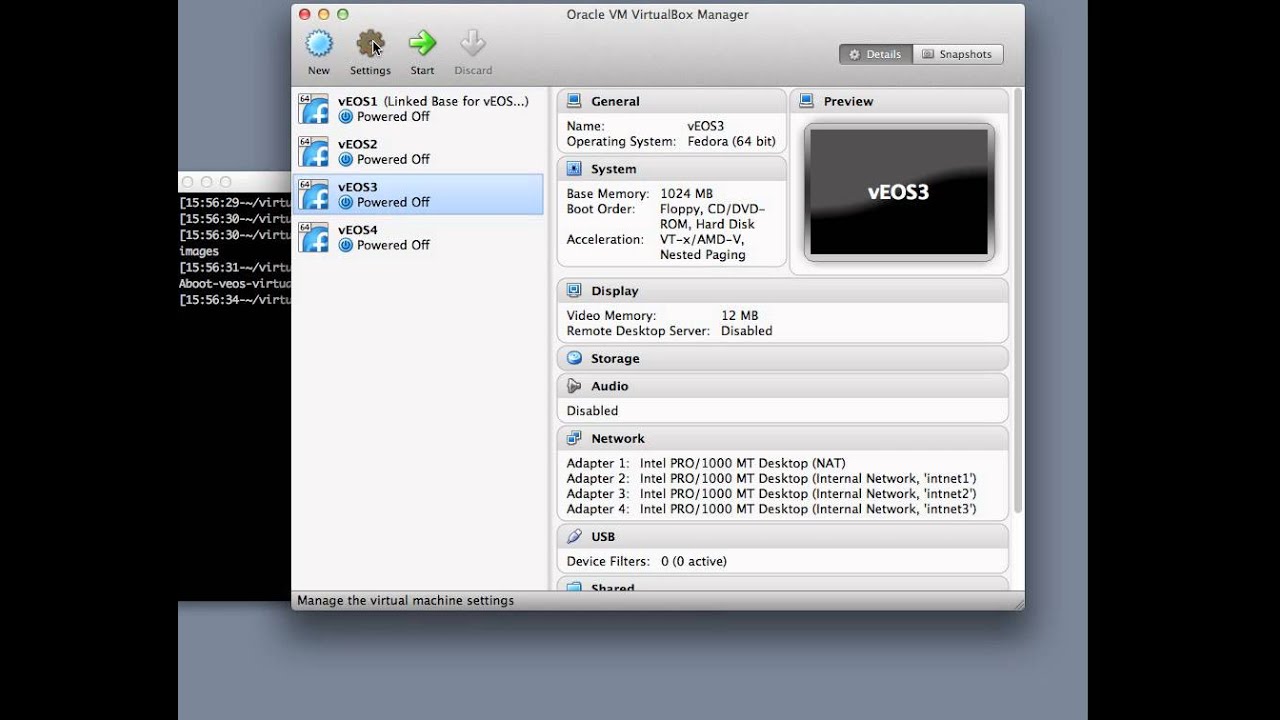
Task: Start the selected VM with green arrow
Action: [423, 43]
